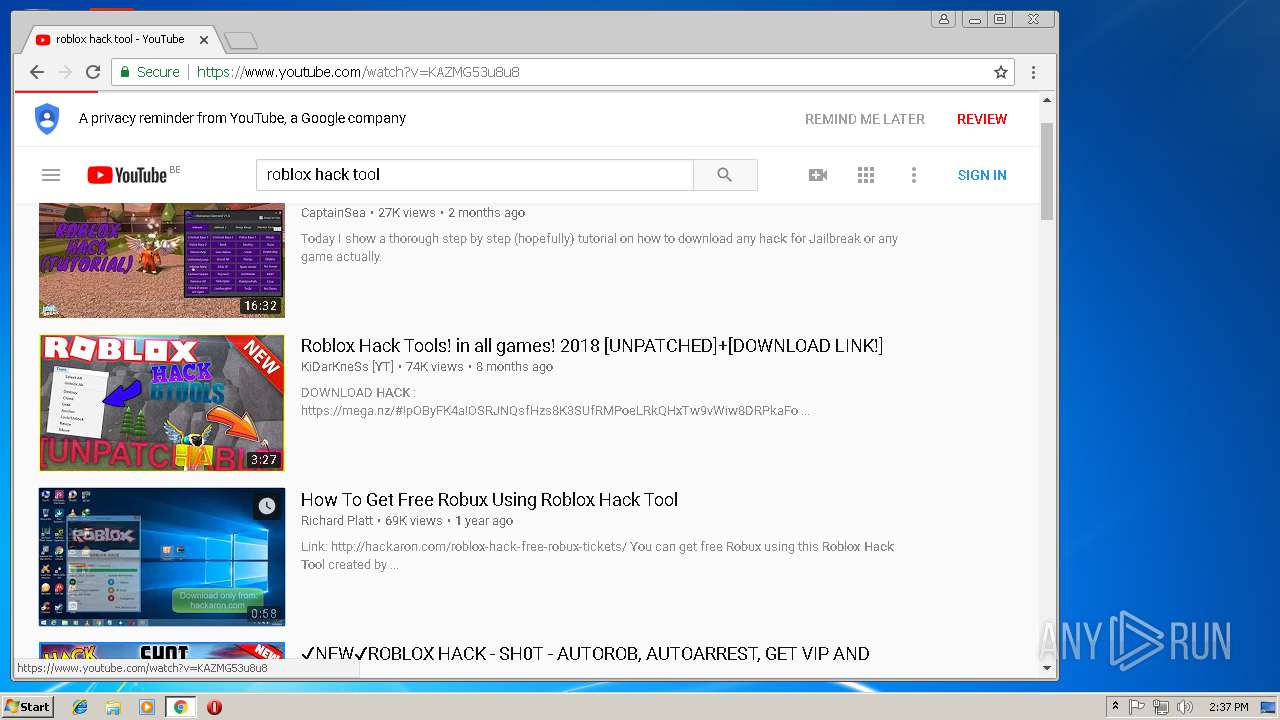The height and width of the screenshot is (720, 1280).
Task: Open 'NEW ROBLOX HACK - SHOT - AUTOROB' title
Action: point(585,654)
